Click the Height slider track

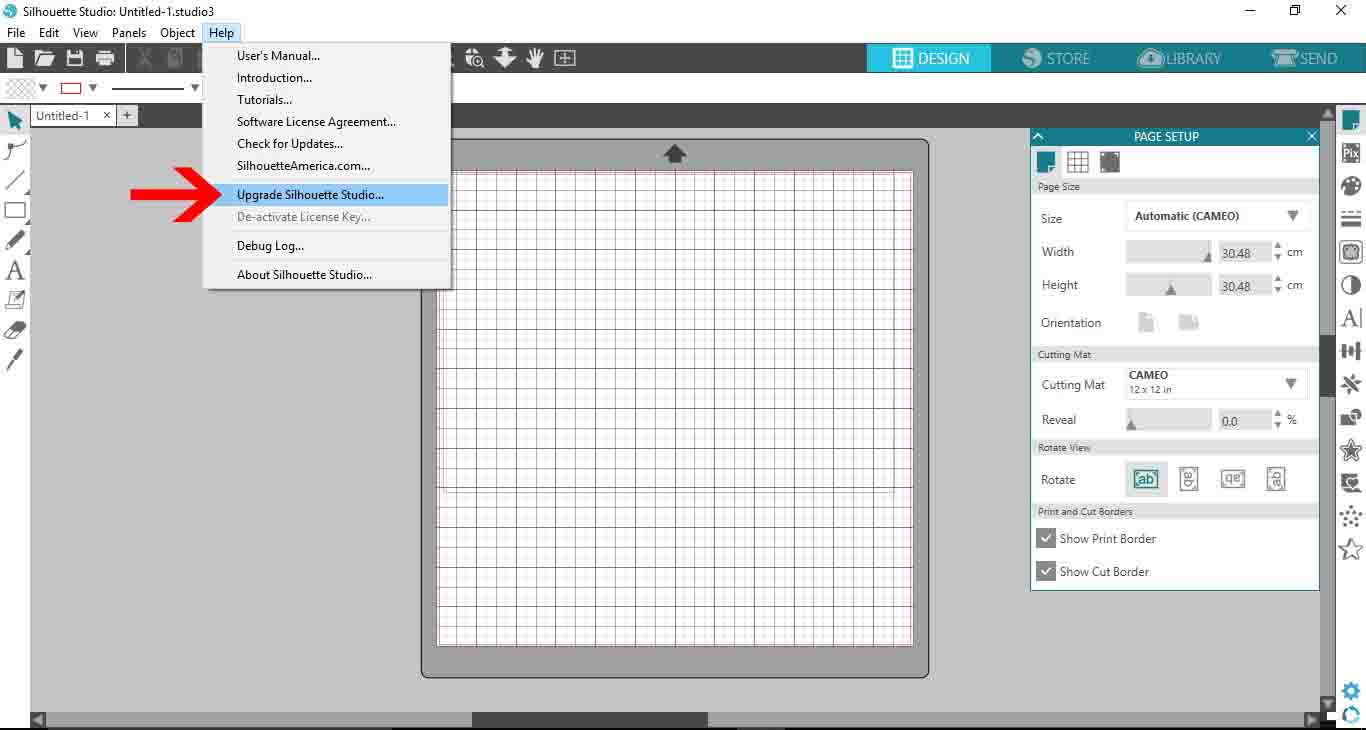pos(1169,285)
